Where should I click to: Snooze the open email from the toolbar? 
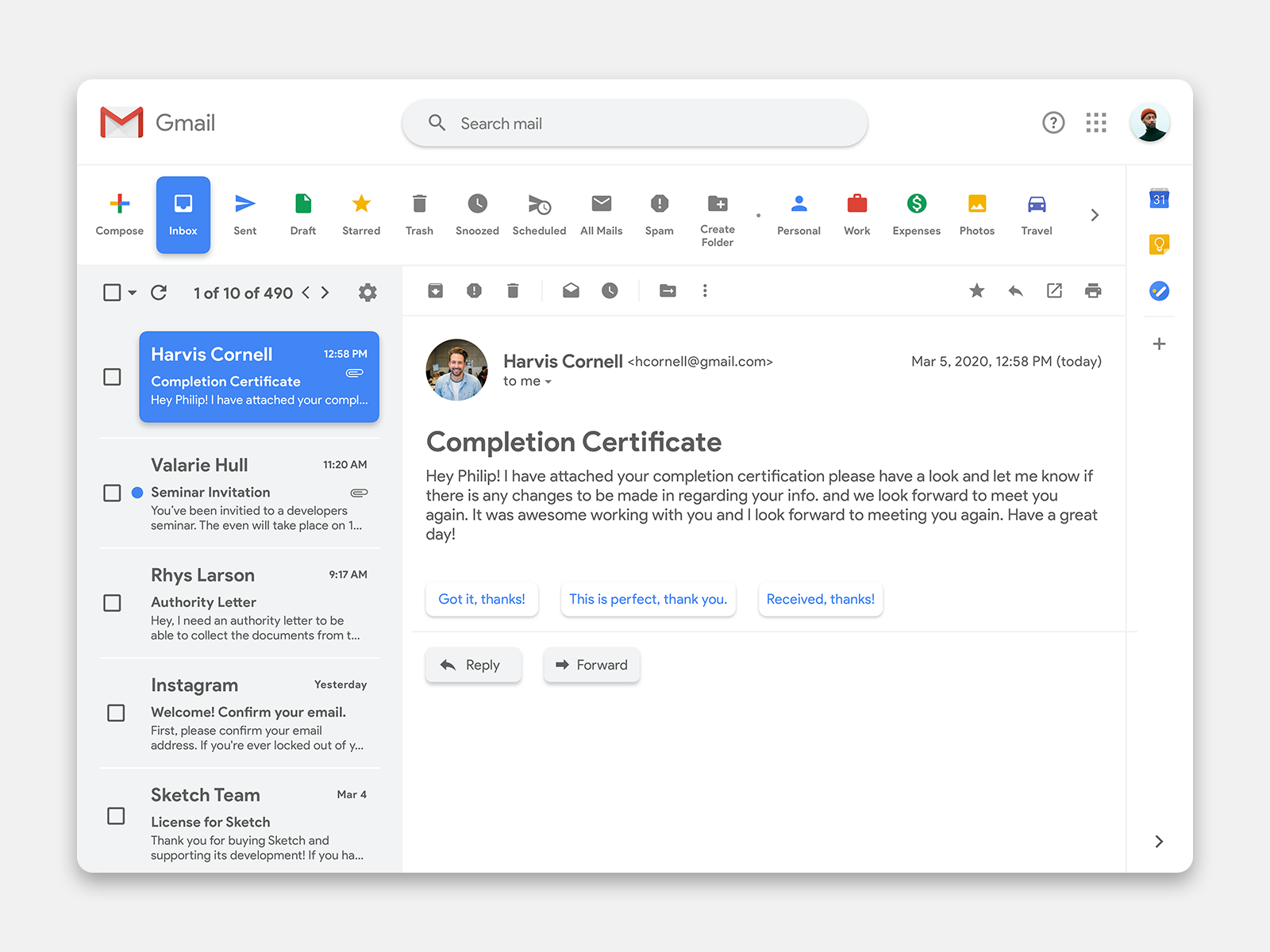point(610,290)
